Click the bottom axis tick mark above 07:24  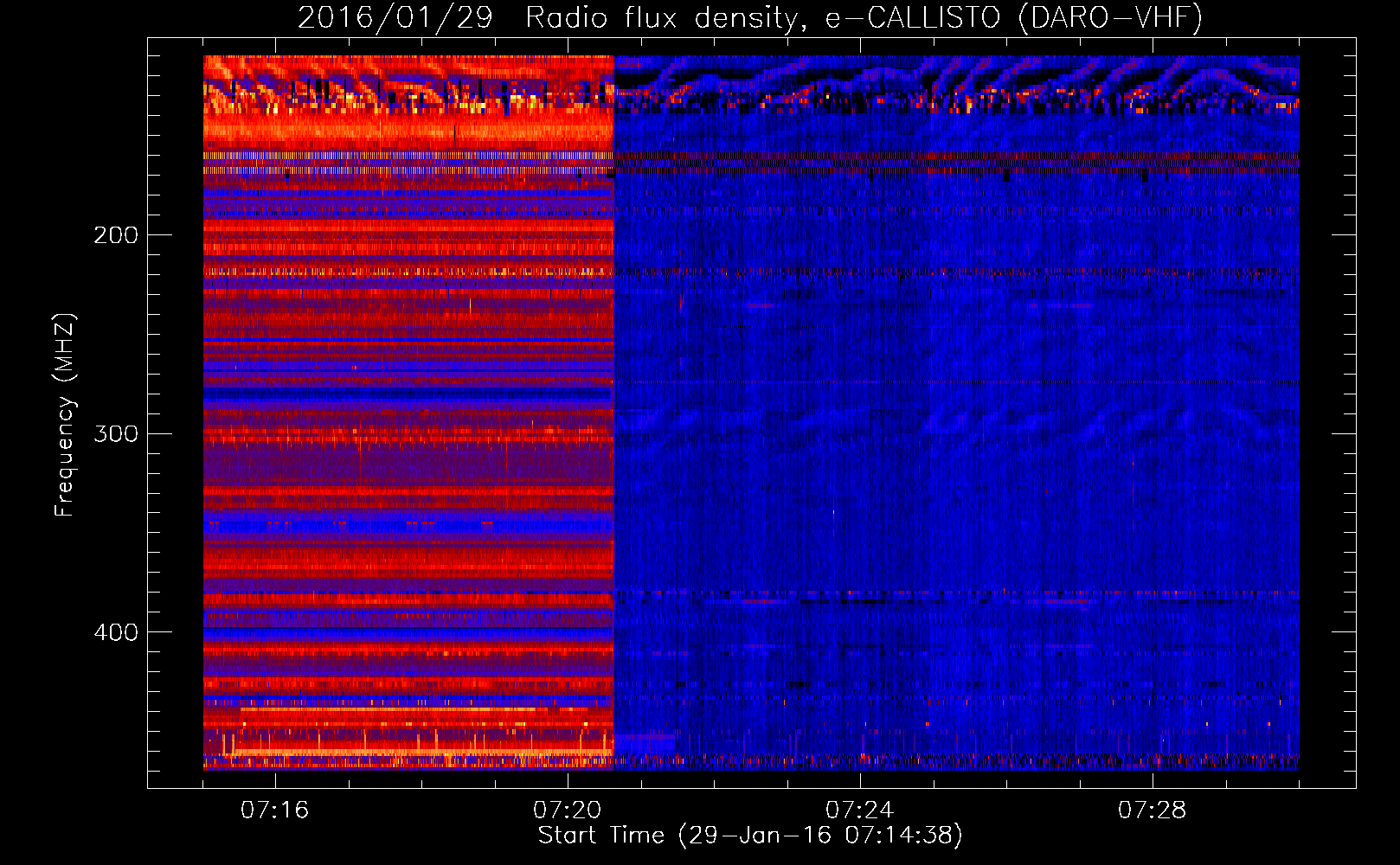tap(860, 782)
